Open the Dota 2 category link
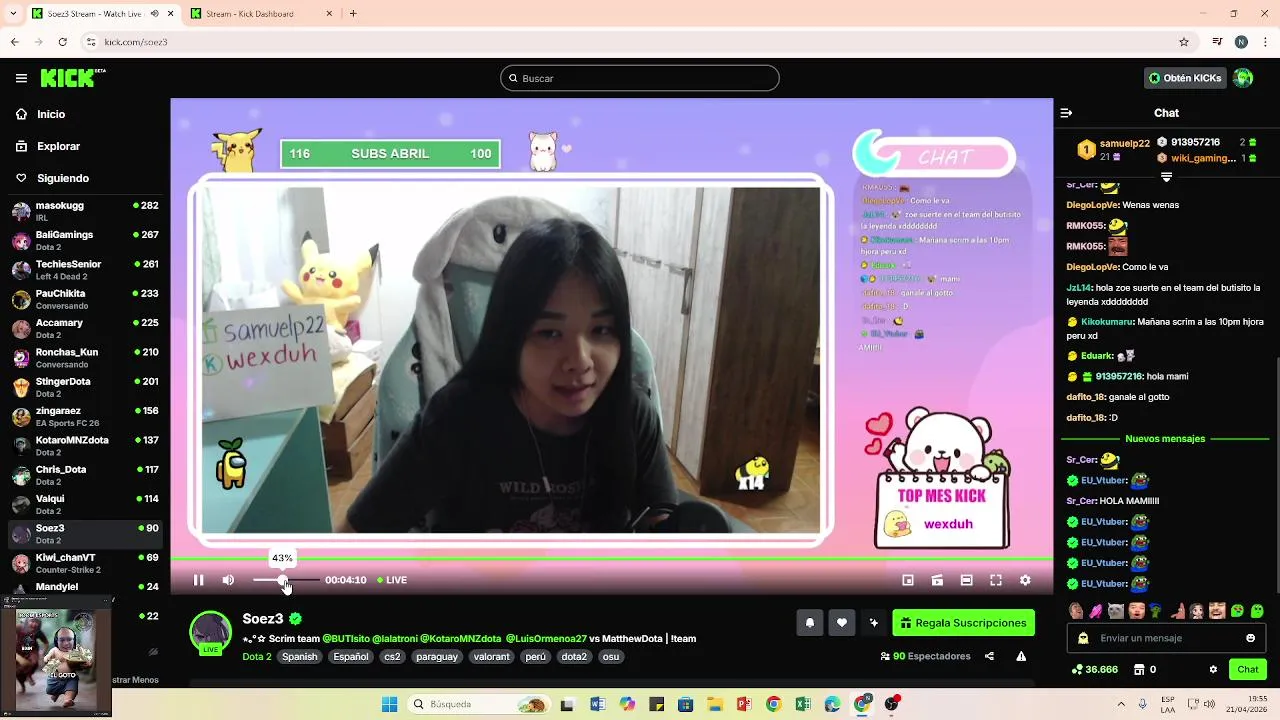 coord(257,657)
